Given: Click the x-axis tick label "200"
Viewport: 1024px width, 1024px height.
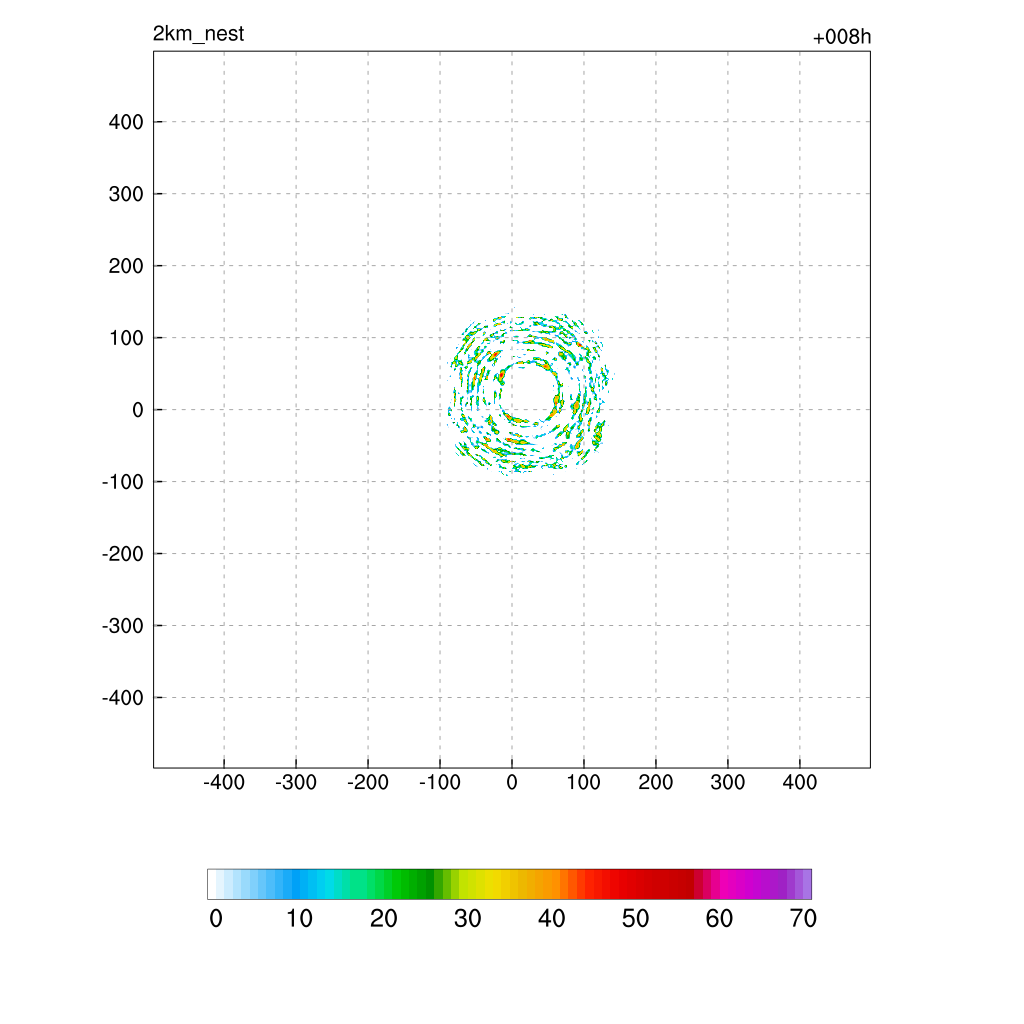Looking at the screenshot, I should pos(656,782).
